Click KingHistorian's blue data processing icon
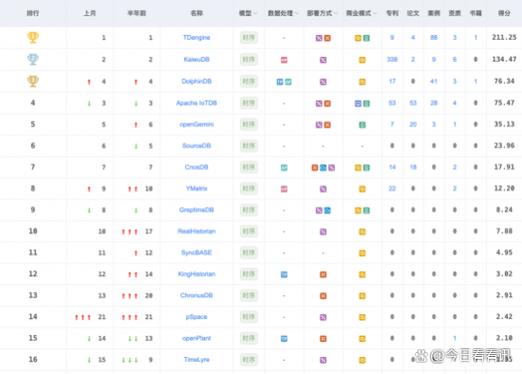This screenshot has height=374, width=522. click(x=284, y=275)
